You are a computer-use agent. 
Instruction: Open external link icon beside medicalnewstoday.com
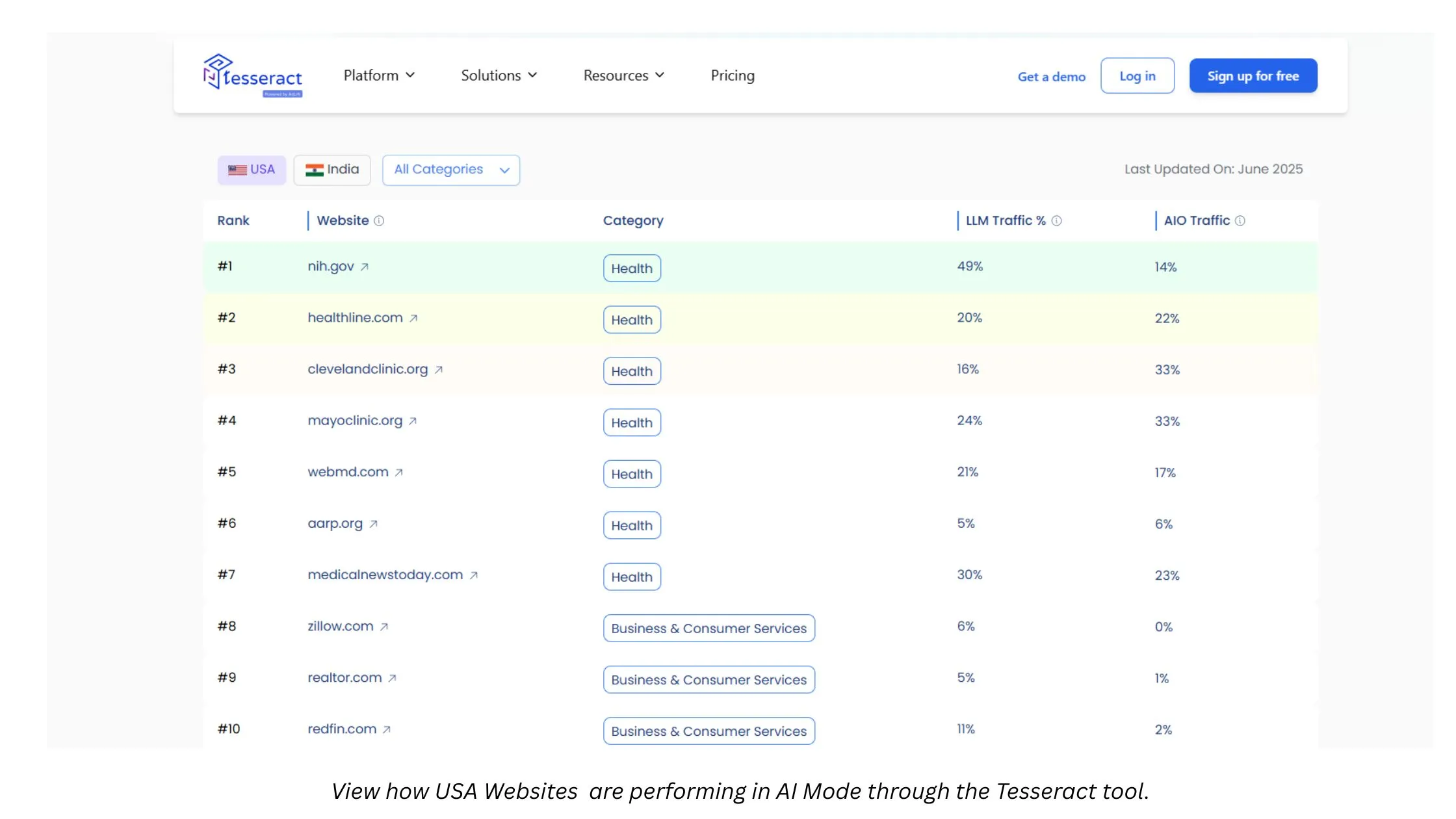(x=474, y=575)
